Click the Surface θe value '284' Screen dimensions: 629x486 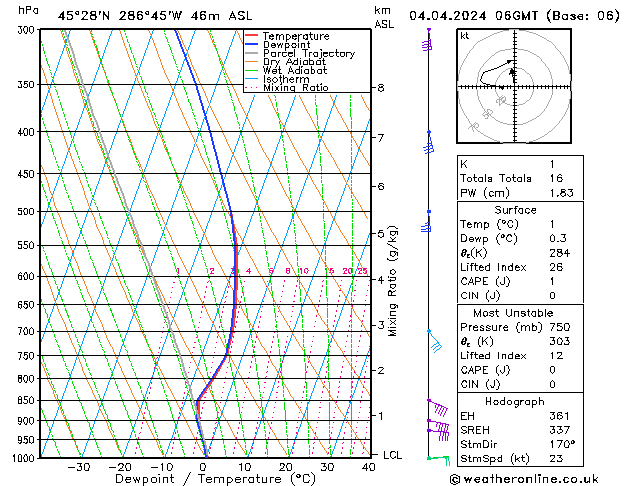point(560,253)
